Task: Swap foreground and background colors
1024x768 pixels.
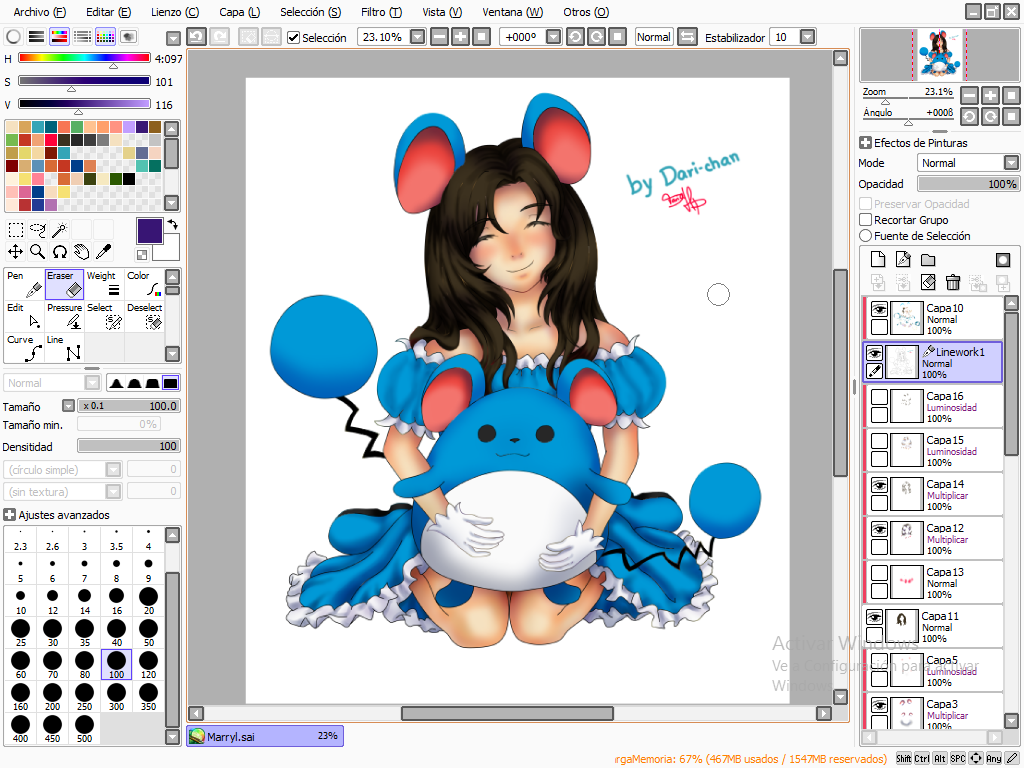Action: tap(172, 225)
